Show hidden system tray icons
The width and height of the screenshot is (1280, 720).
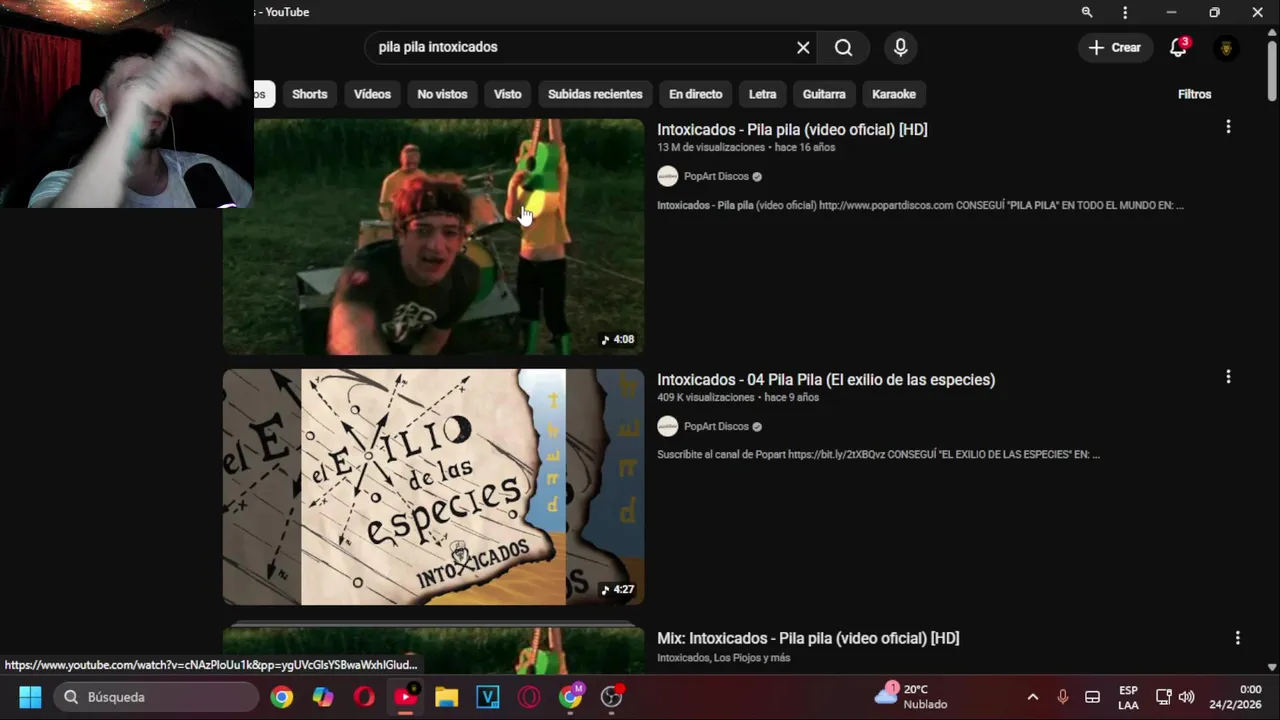tap(1033, 697)
